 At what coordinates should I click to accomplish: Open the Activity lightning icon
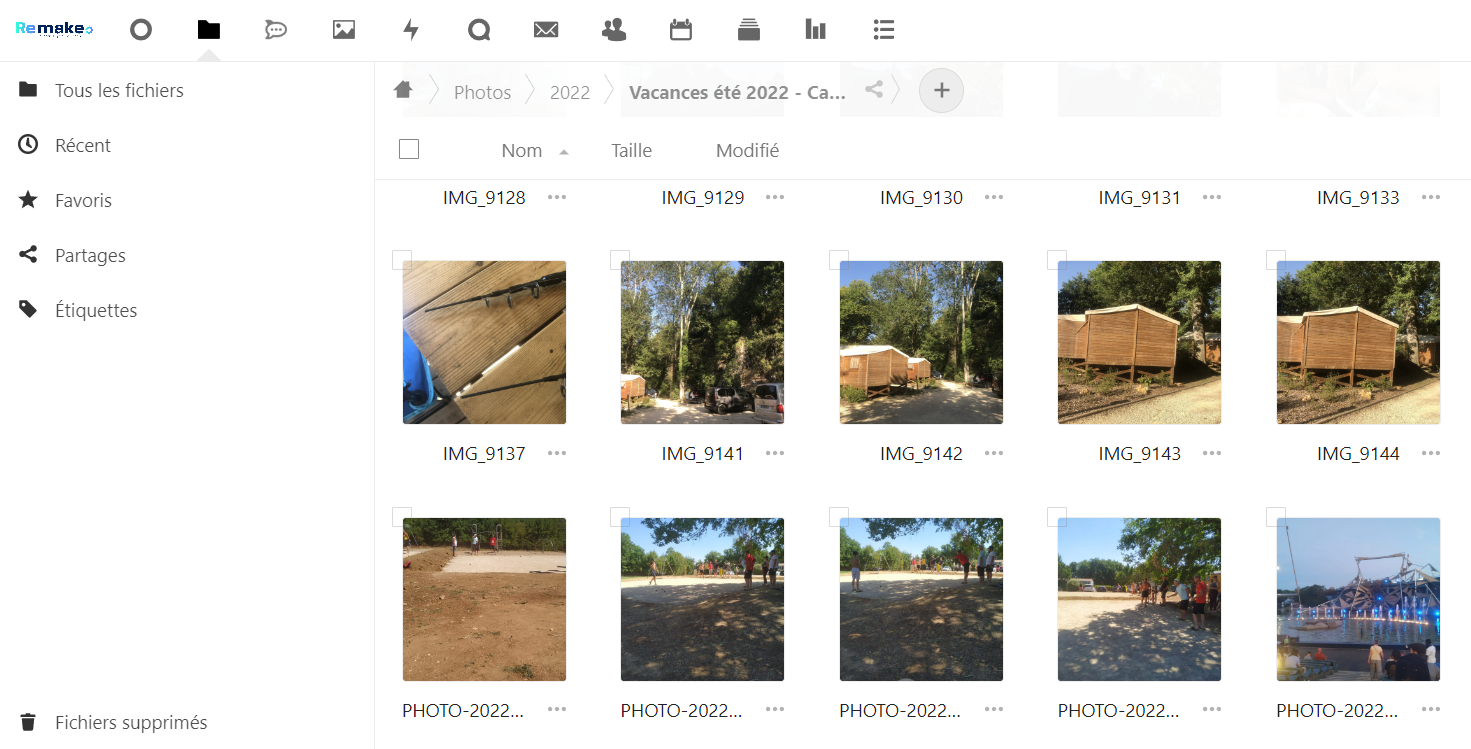(411, 30)
